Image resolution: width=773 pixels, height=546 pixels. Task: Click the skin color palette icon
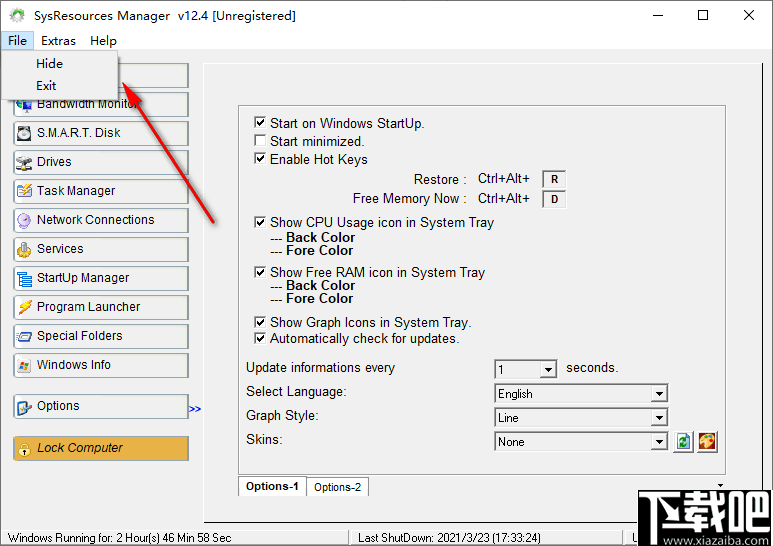[707, 442]
